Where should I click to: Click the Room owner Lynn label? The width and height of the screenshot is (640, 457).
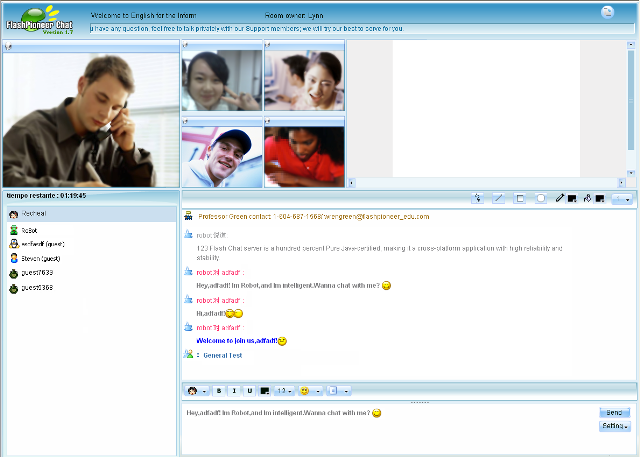pyautogui.click(x=294, y=16)
